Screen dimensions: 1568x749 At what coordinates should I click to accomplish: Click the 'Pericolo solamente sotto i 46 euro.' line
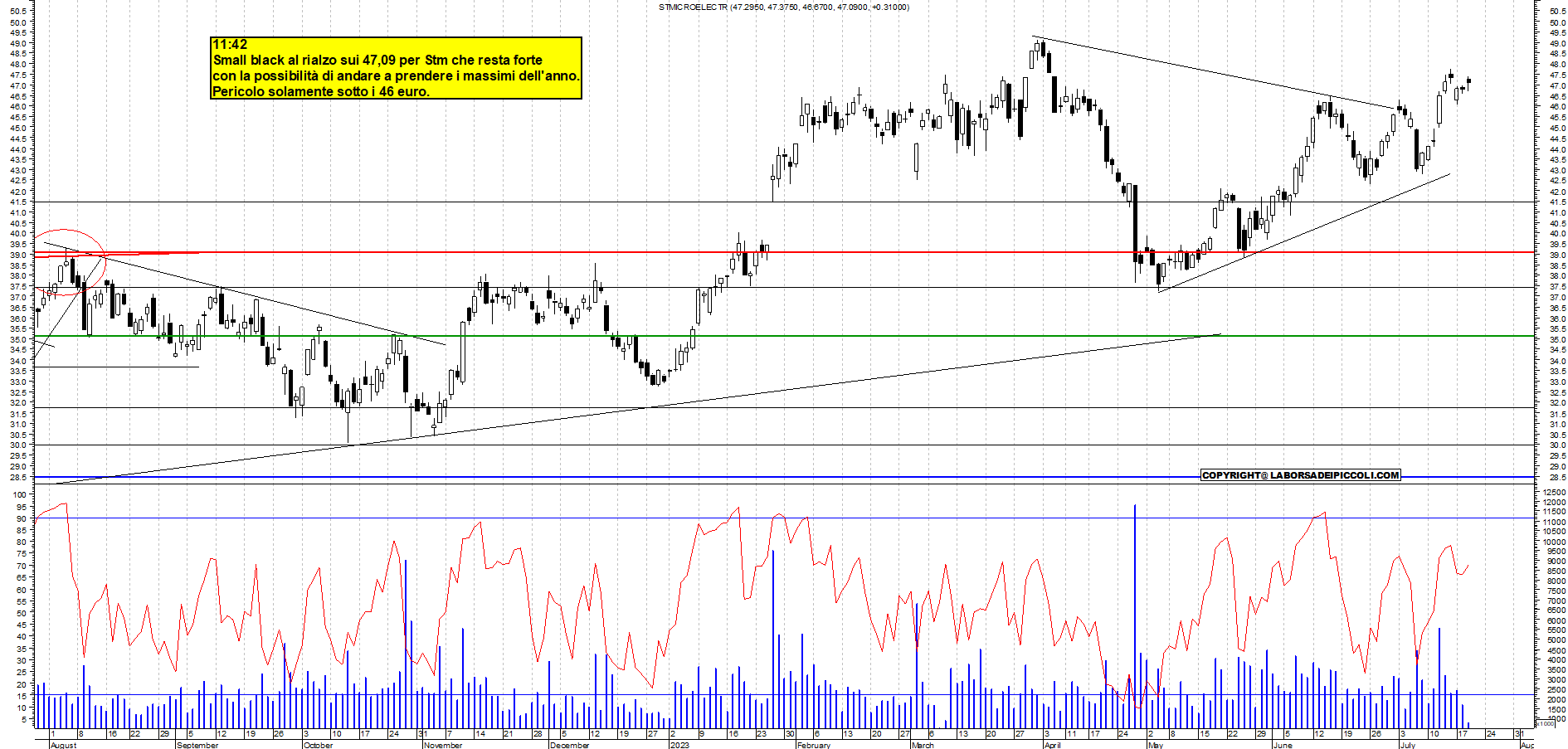pos(321,91)
